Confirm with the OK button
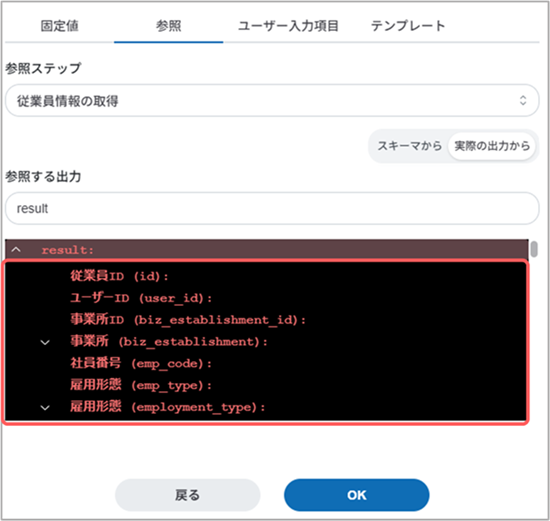 (357, 495)
